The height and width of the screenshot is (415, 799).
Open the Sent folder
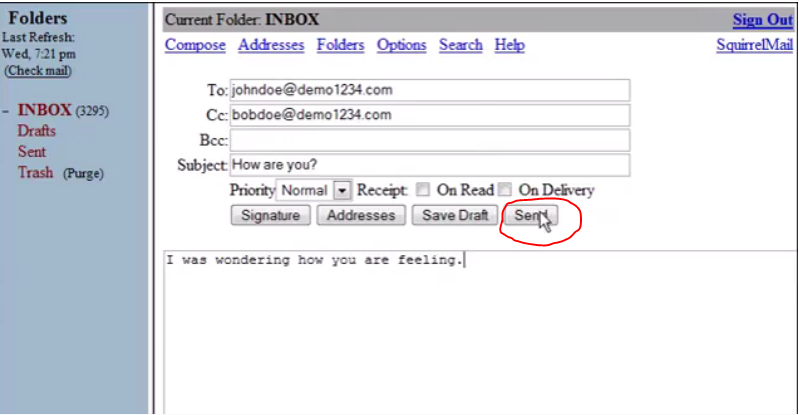[32, 152]
